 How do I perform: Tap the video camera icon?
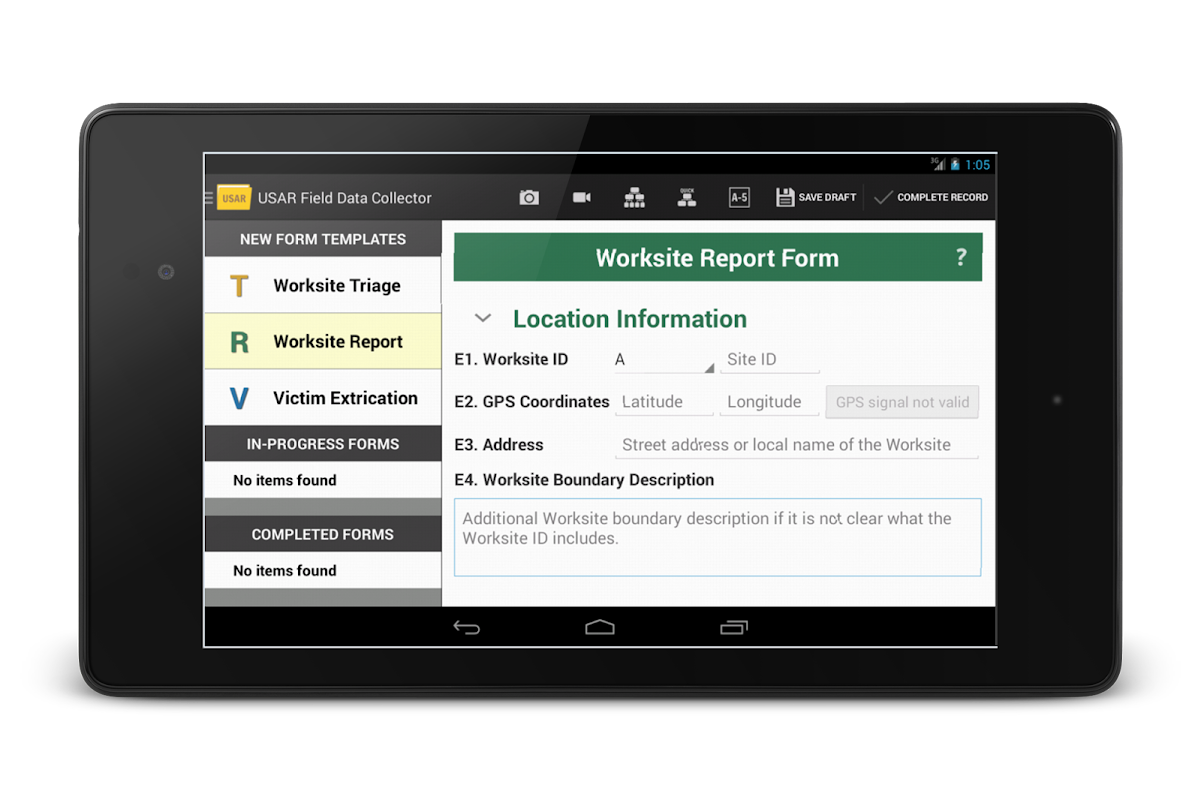582,198
